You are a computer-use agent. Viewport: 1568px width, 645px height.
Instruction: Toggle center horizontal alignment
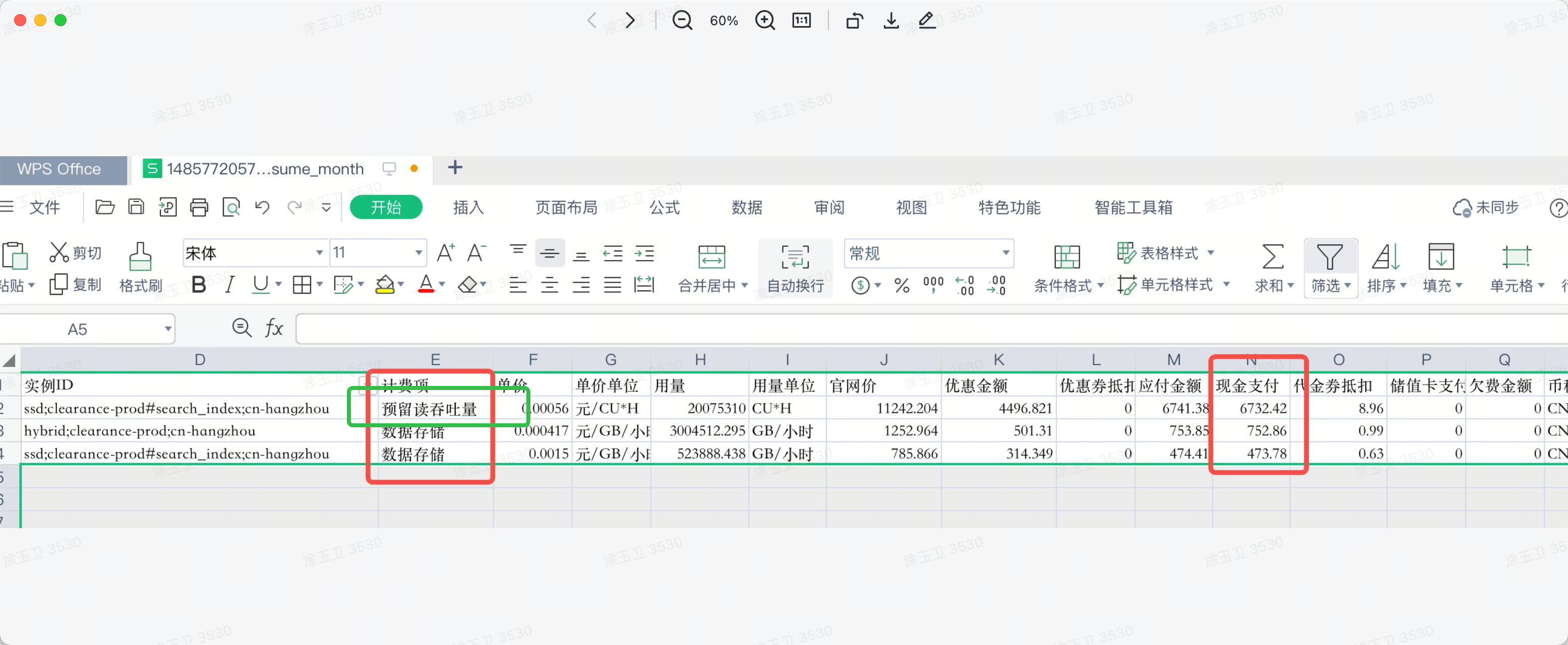coord(550,285)
